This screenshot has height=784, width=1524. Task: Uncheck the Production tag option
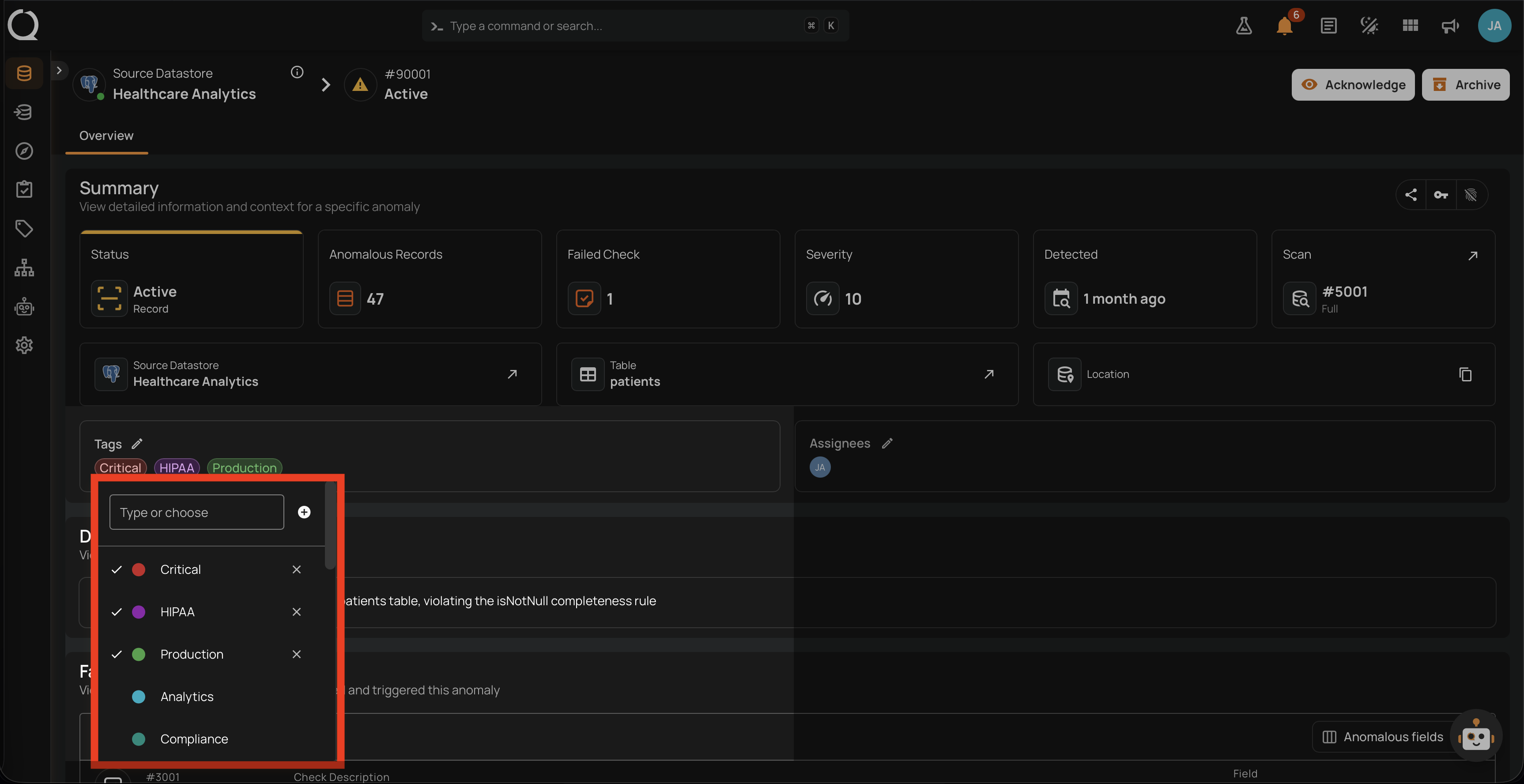[117, 654]
